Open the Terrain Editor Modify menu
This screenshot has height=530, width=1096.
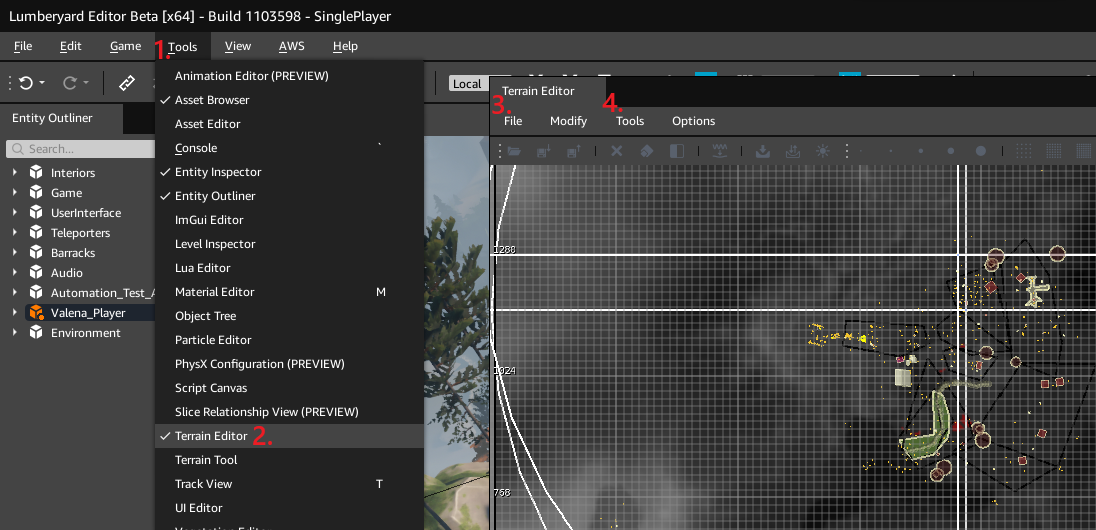point(568,121)
